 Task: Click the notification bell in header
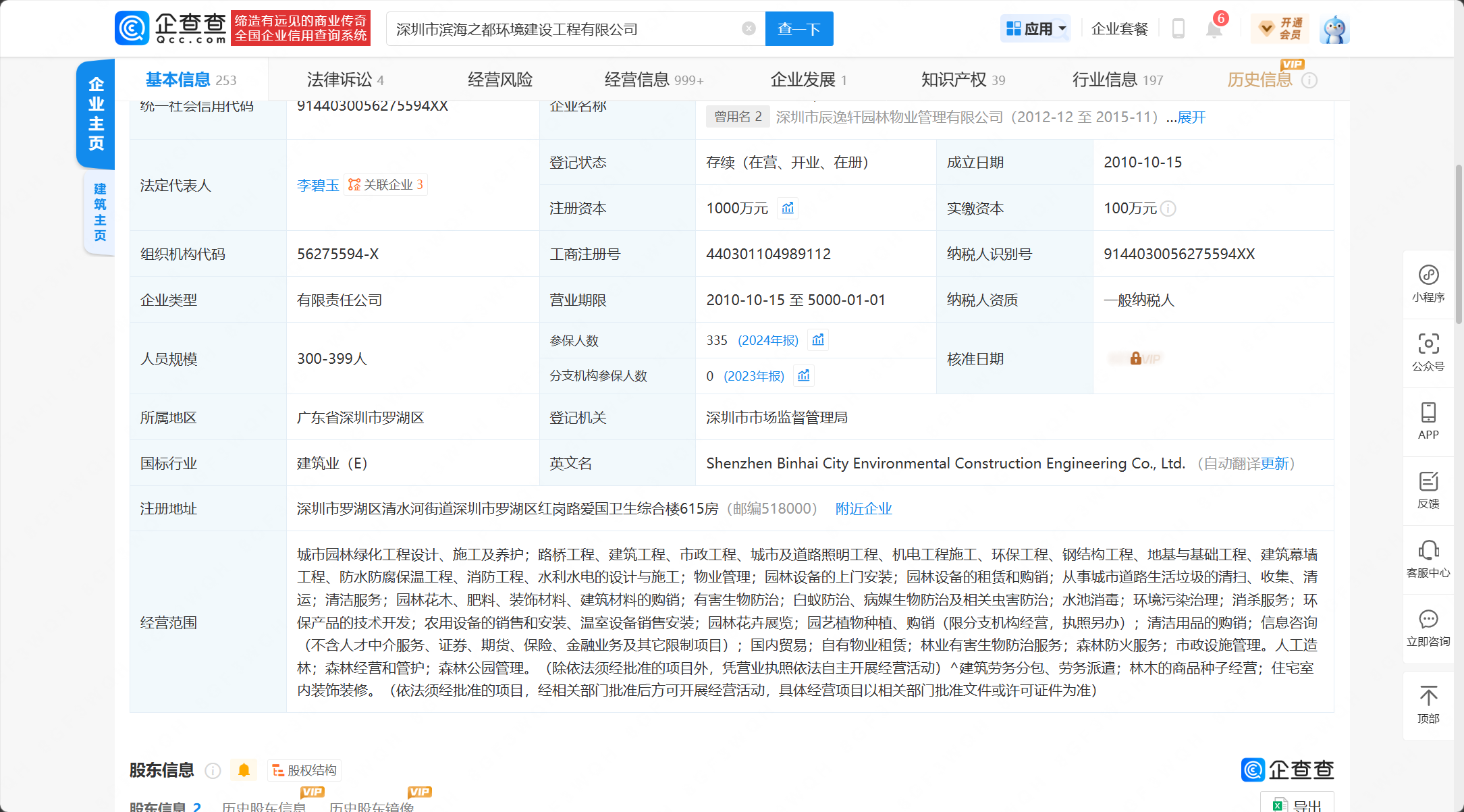(1214, 29)
